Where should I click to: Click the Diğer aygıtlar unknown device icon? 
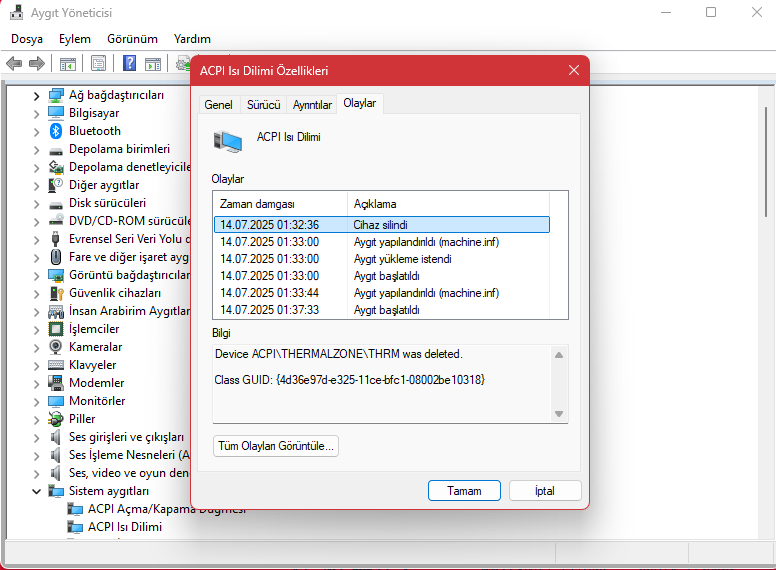click(55, 185)
